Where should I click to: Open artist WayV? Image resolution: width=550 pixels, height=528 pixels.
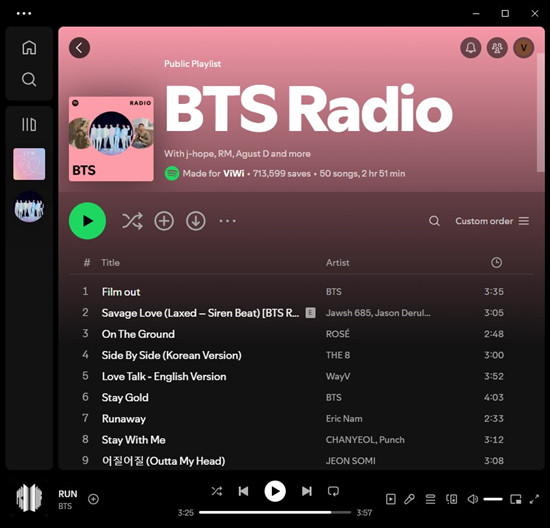(x=338, y=376)
